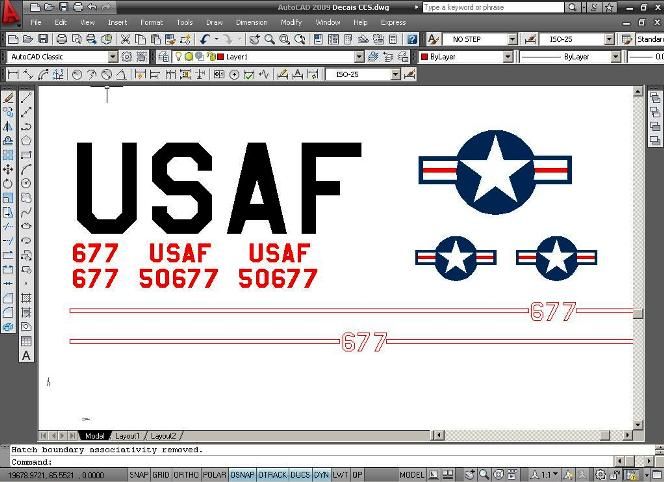The width and height of the screenshot is (664, 482).
Task: Click Zoom Realtime magnifier in Standard toolbar
Action: (x=269, y=39)
